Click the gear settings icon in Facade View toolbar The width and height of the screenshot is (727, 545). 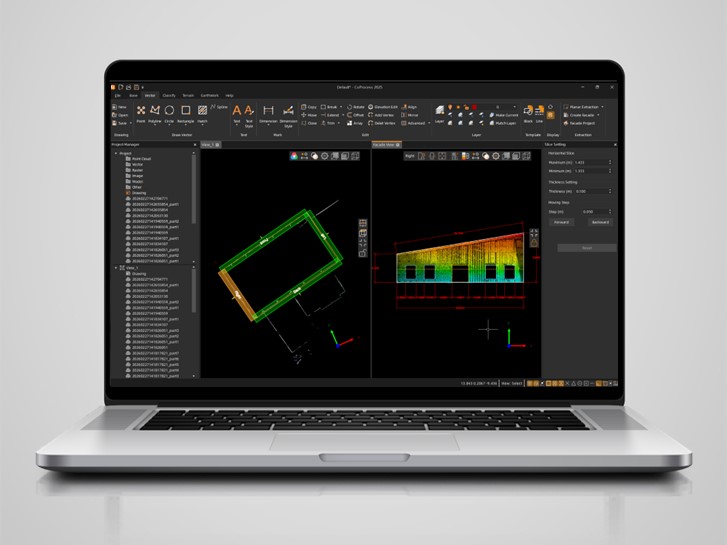pyautogui.click(x=496, y=156)
